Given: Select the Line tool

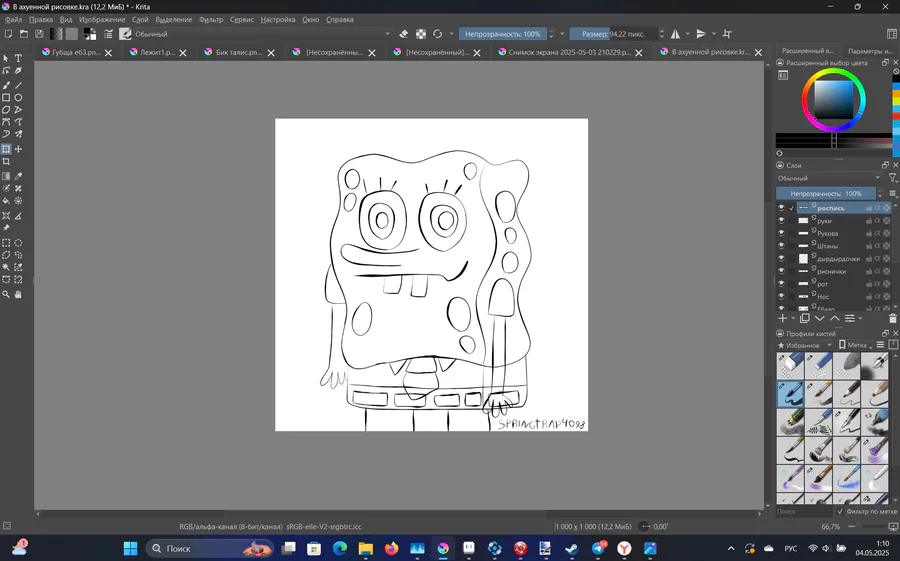Looking at the screenshot, I should pyautogui.click(x=18, y=85).
